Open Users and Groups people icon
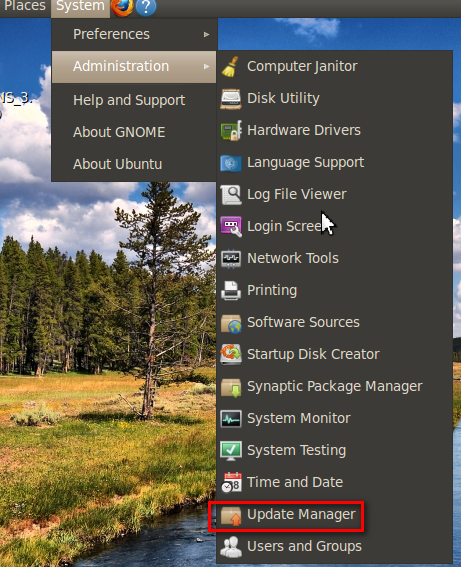 [231, 546]
